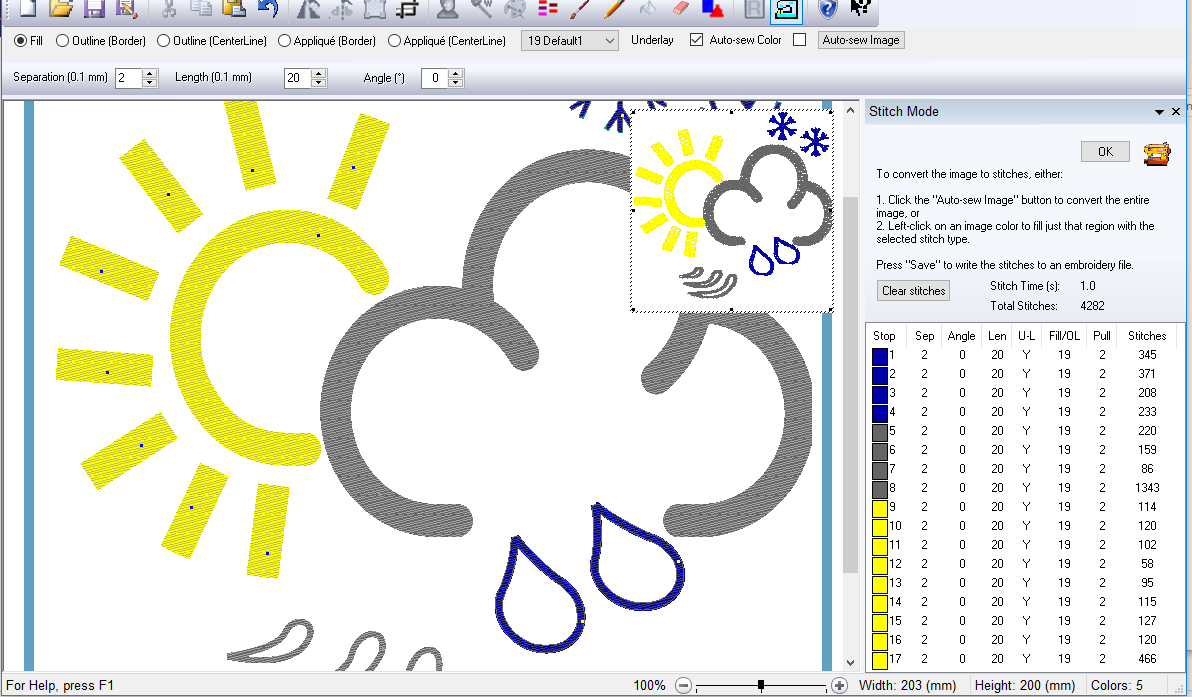Click the flip vertically icon
Viewport: 1192px width, 697px height.
tap(341, 8)
